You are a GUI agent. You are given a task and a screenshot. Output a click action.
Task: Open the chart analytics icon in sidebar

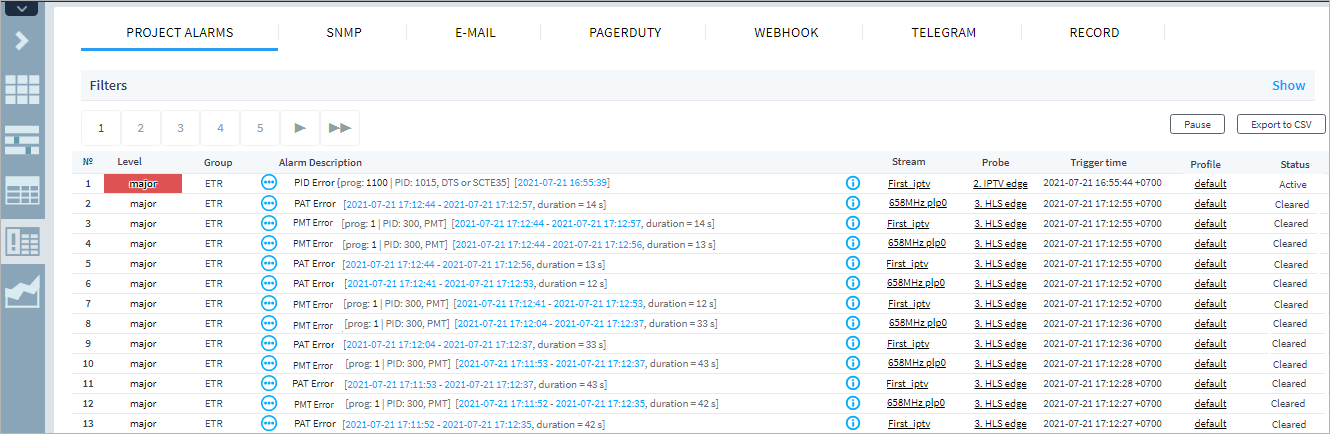[22, 292]
